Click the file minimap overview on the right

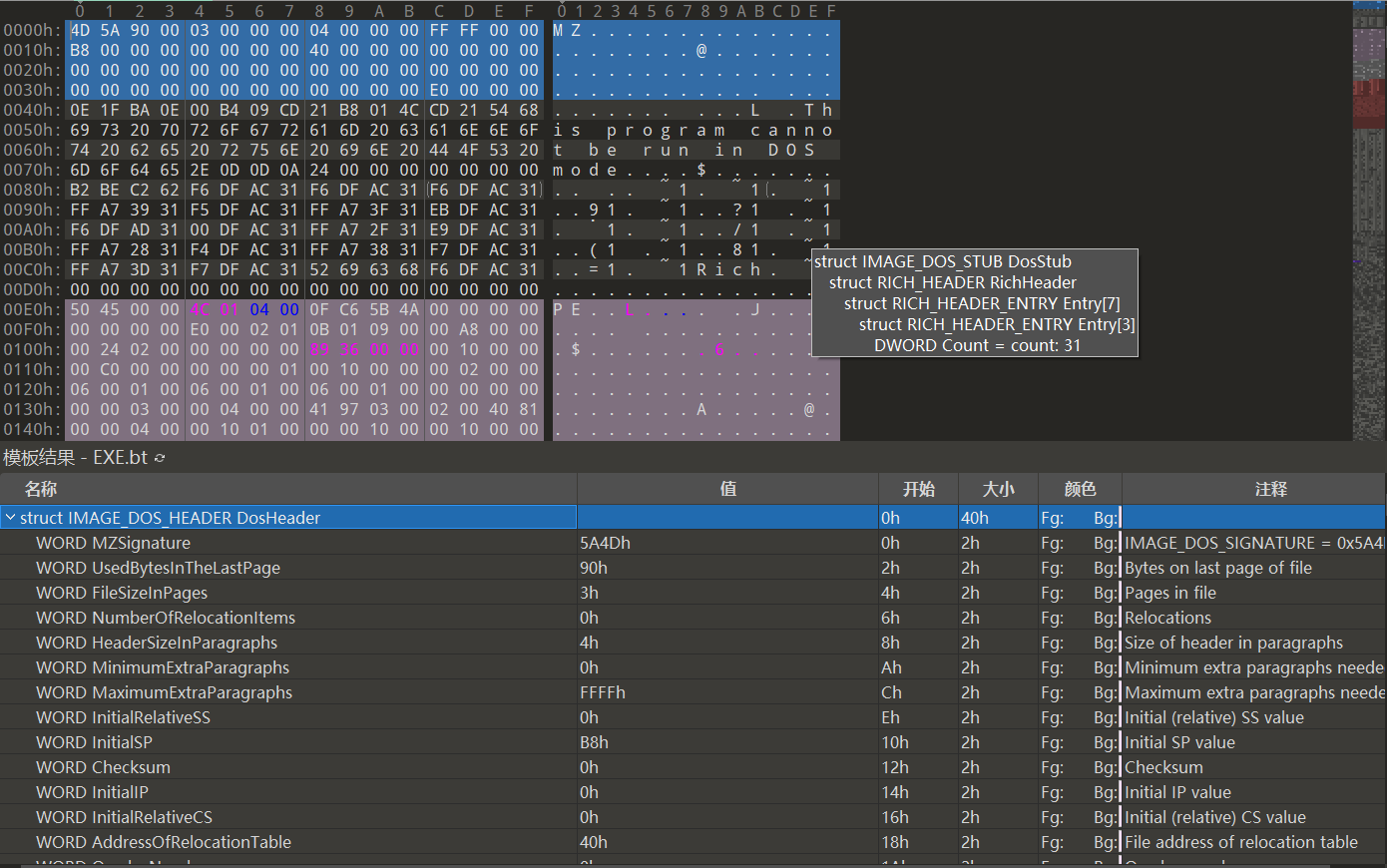point(1368,219)
